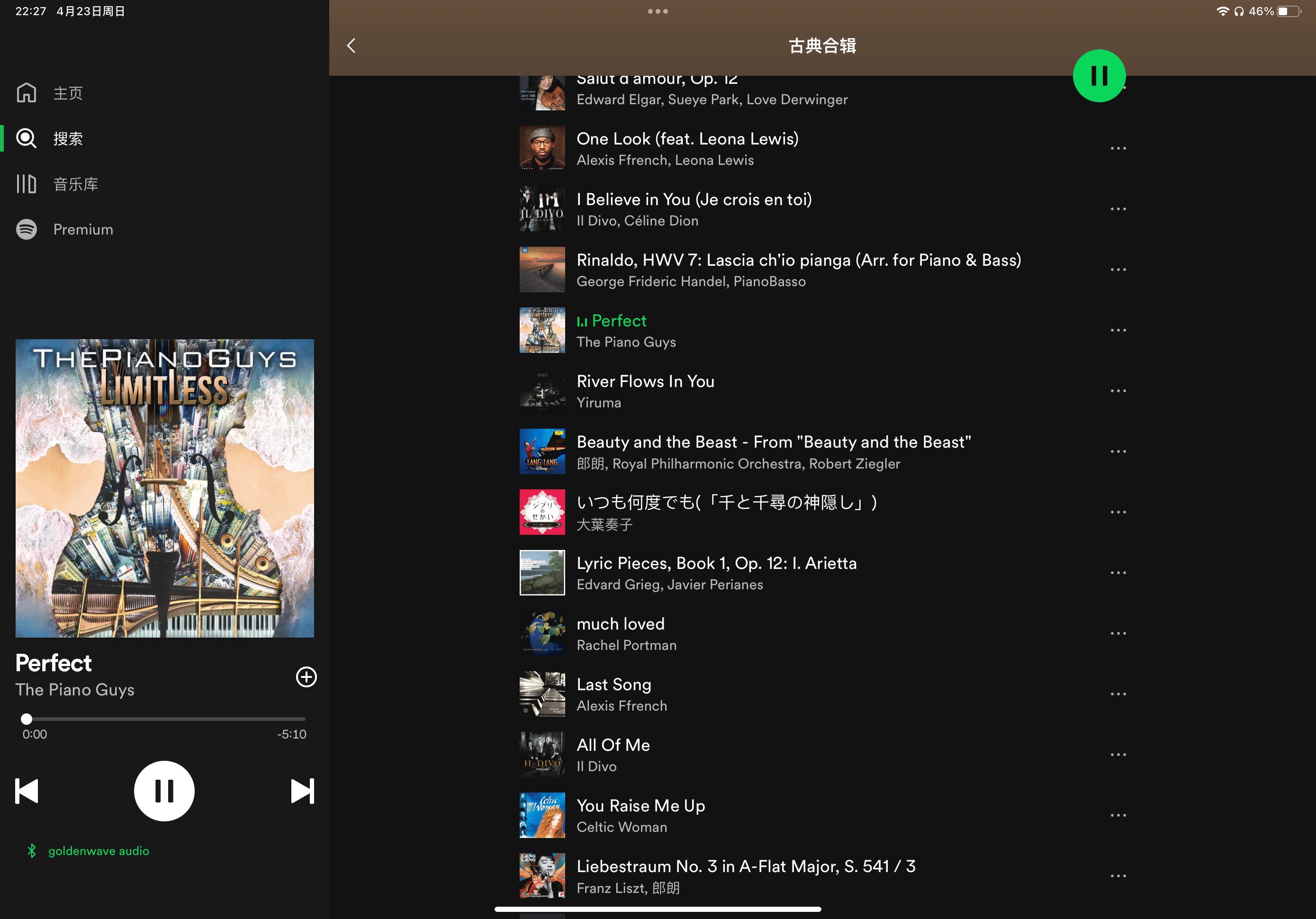Open more options for Rinaldo, HWV 7
This screenshot has width=1316, height=919.
[1118, 270]
